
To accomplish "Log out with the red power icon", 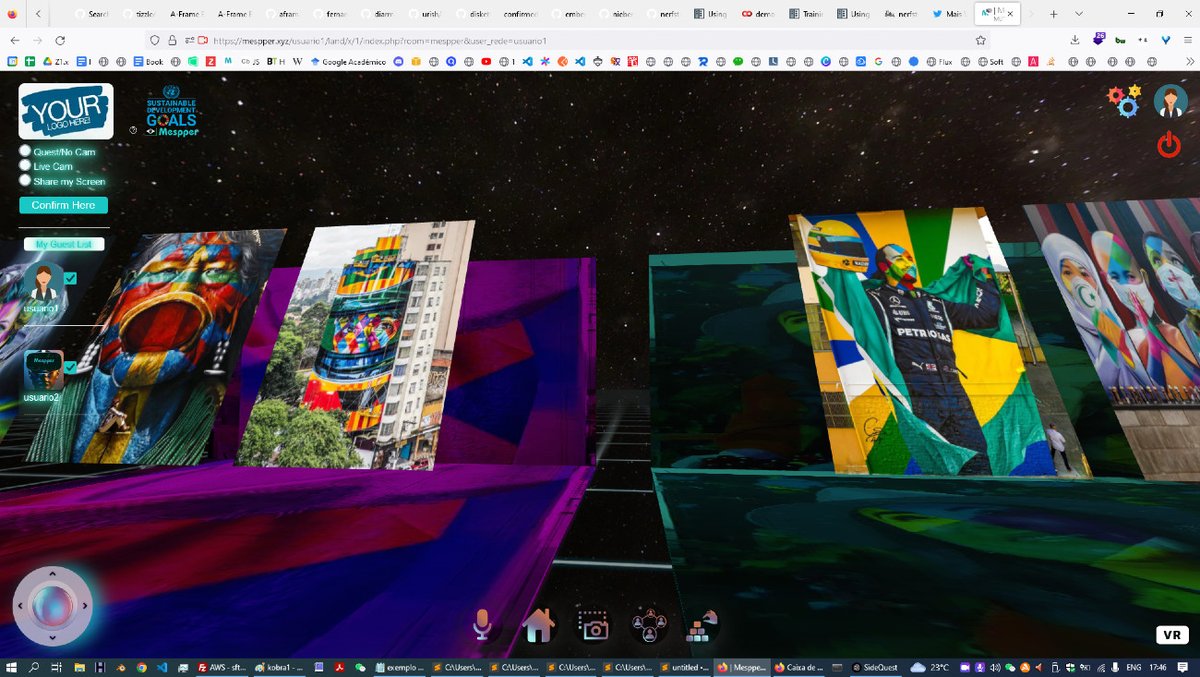I will point(1168,146).
